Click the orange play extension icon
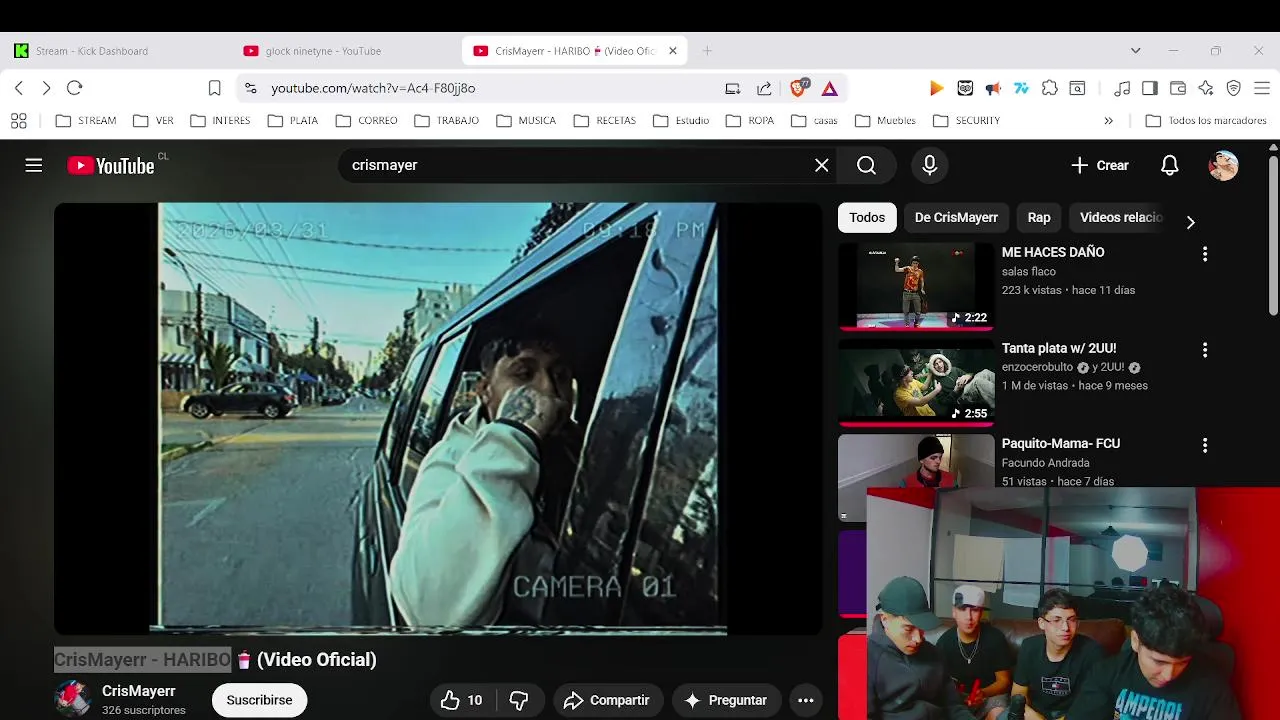 (936, 88)
